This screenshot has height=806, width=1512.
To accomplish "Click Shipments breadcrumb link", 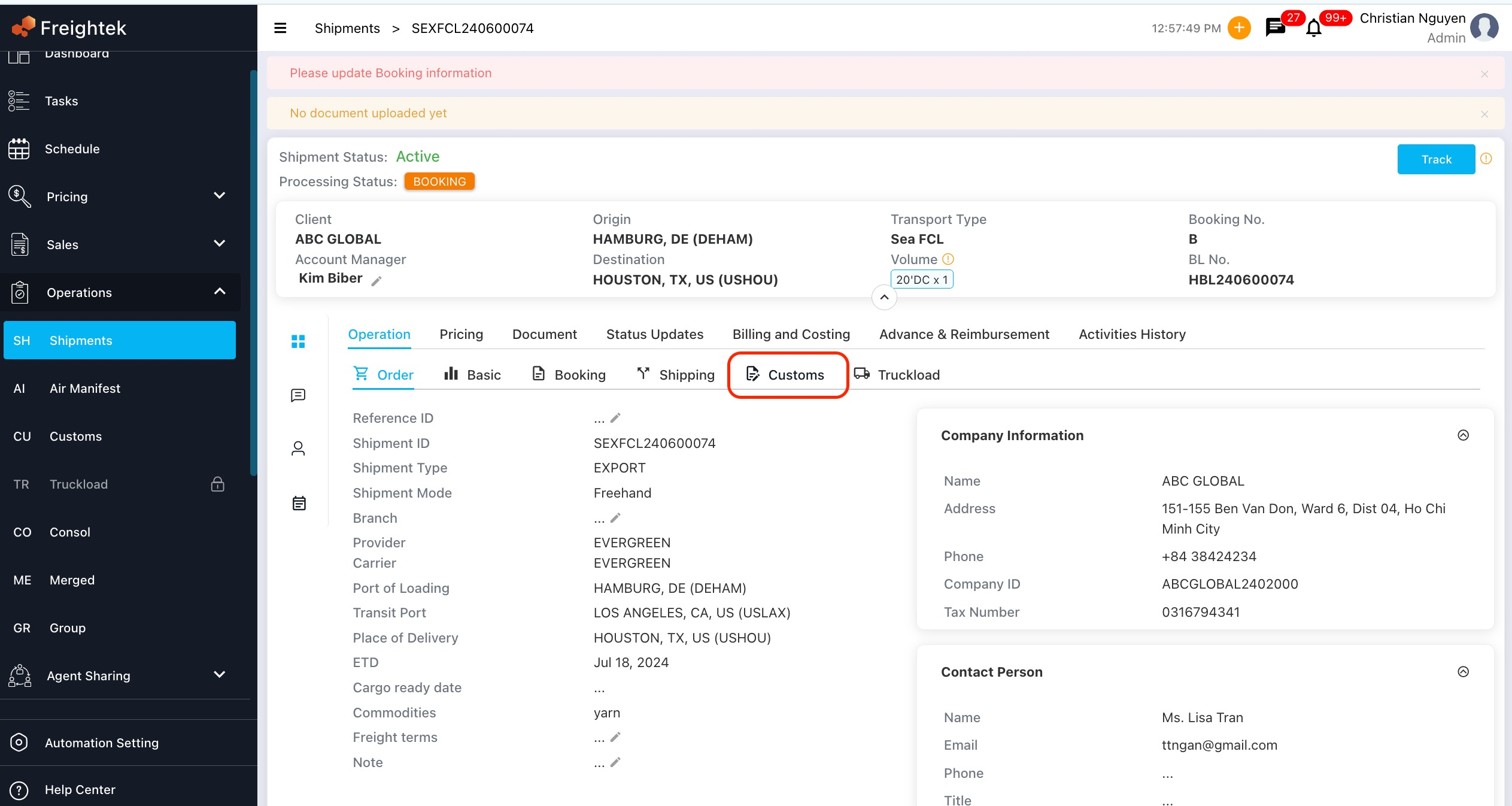I will pyautogui.click(x=347, y=28).
